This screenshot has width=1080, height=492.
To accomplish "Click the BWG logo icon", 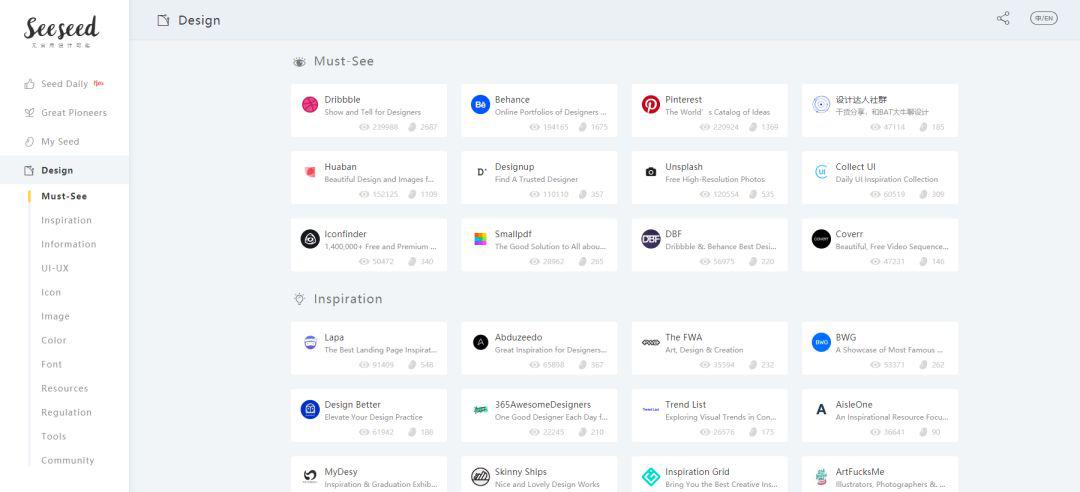I will point(821,342).
